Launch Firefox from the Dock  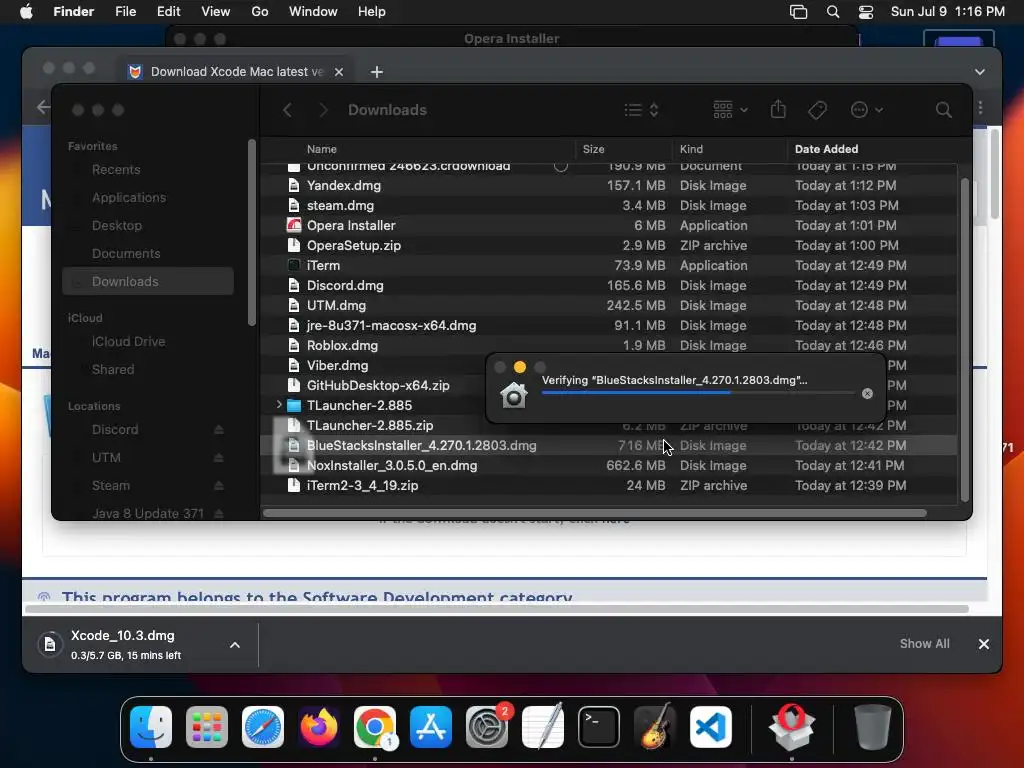(319, 727)
